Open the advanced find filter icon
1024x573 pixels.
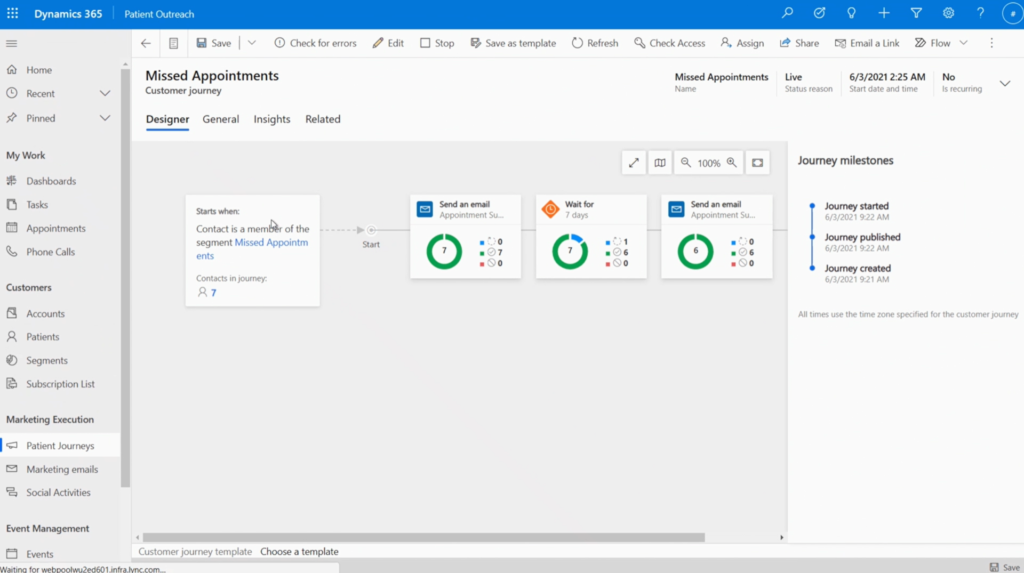click(x=916, y=13)
